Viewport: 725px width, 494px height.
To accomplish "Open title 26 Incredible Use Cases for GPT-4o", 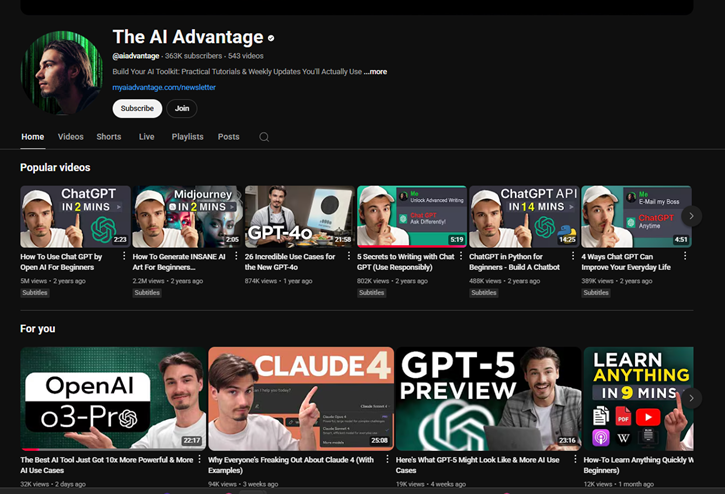I will [290, 262].
